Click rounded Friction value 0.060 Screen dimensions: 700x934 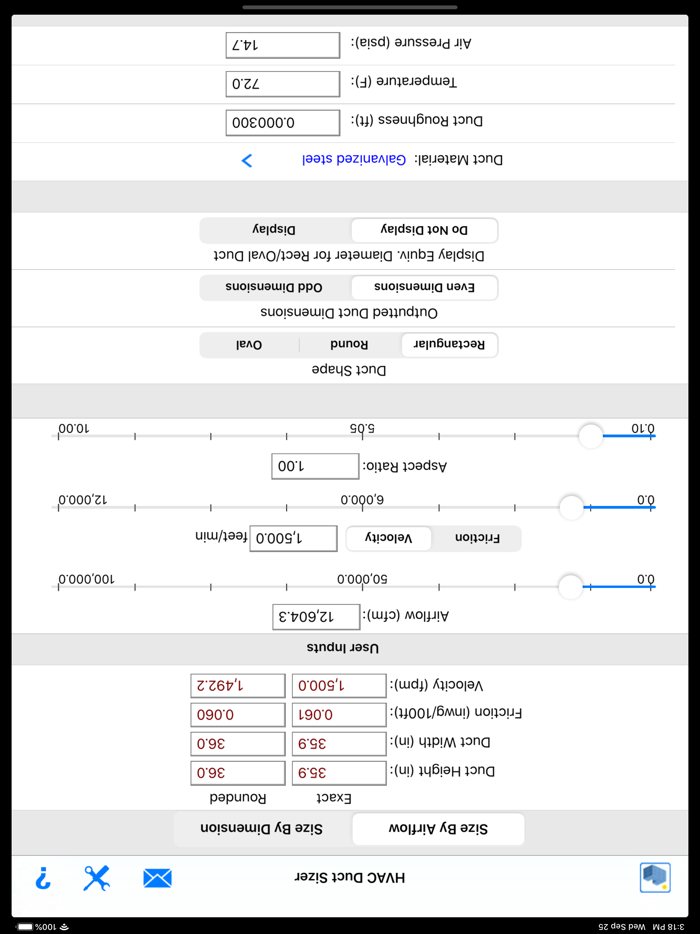[x=238, y=715]
